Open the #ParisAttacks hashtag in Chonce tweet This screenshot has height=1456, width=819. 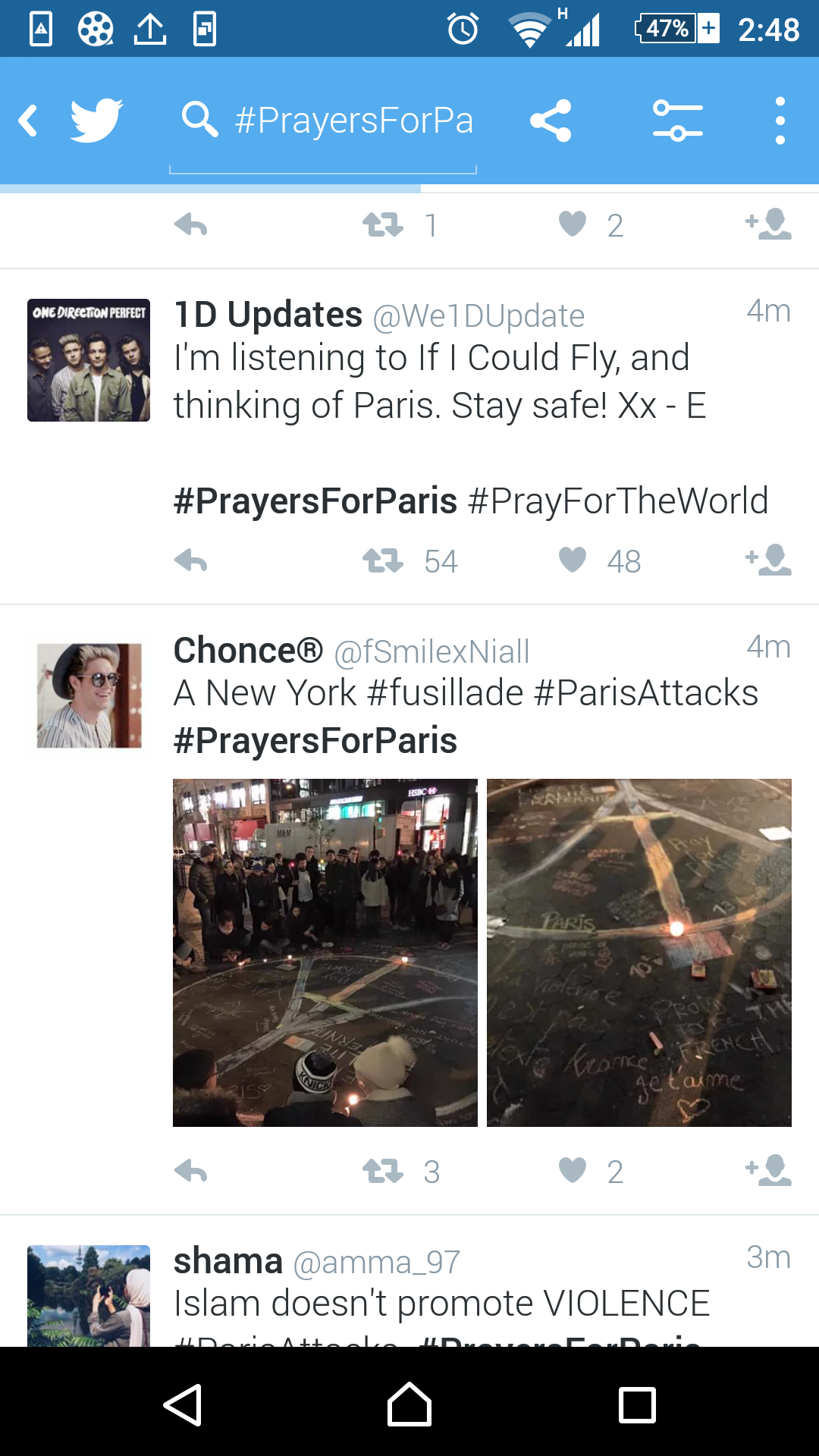coord(646,693)
